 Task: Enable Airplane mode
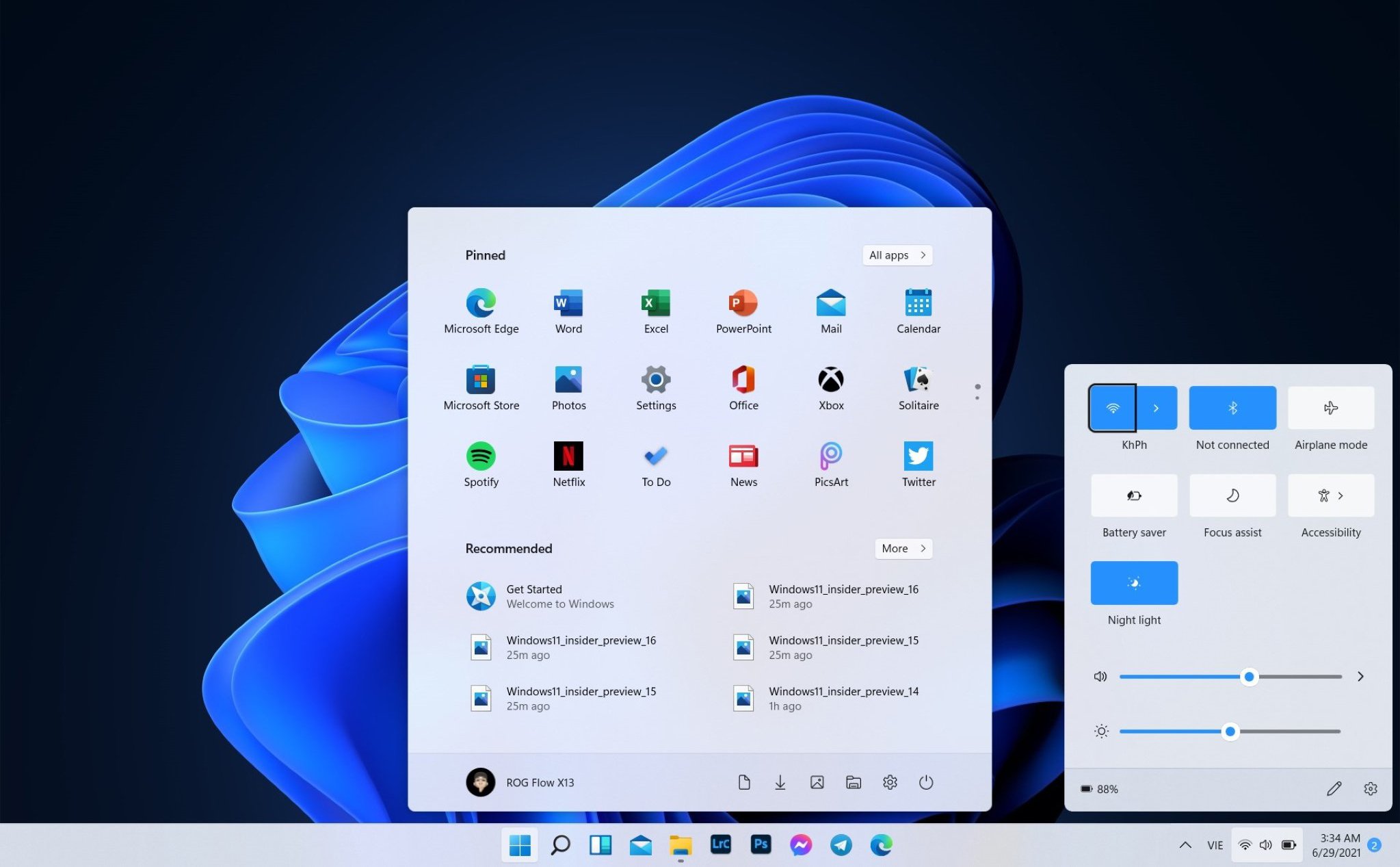[x=1330, y=407]
